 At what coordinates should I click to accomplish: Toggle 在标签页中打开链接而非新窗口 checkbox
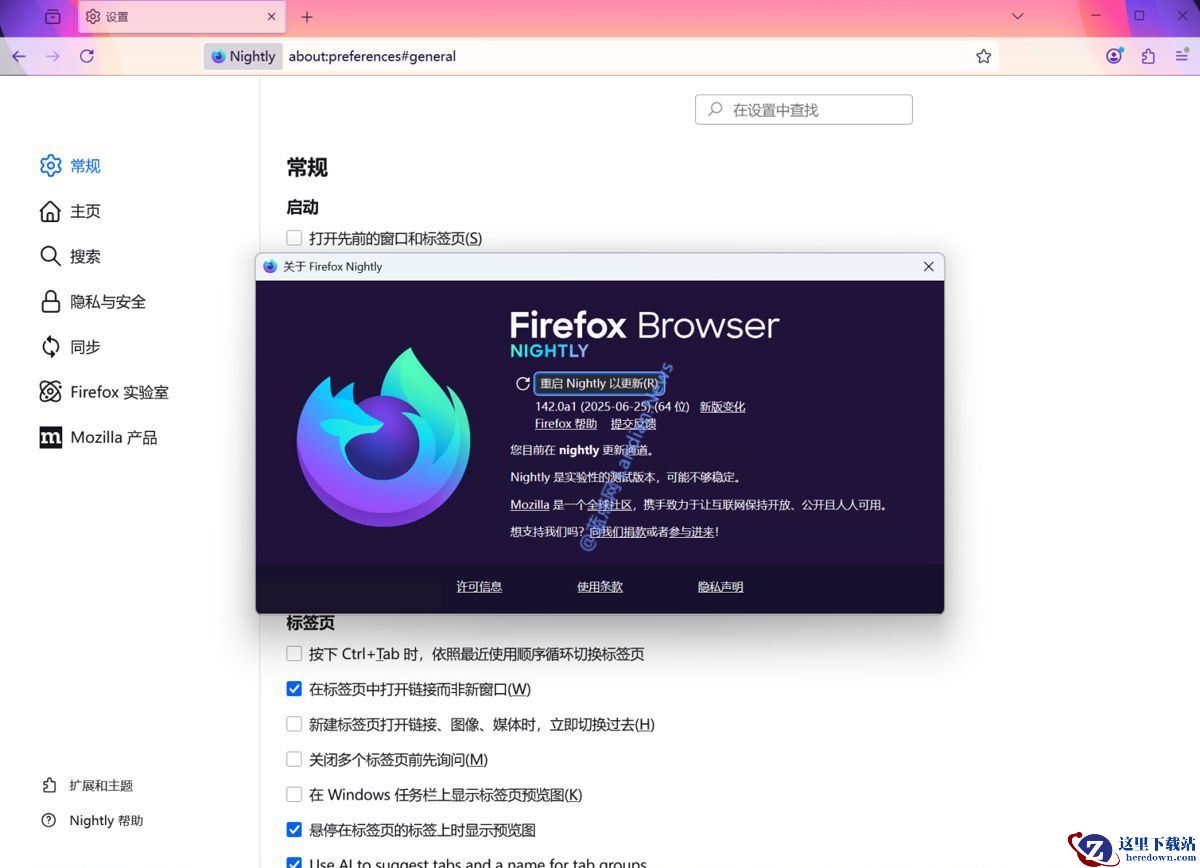pos(294,689)
